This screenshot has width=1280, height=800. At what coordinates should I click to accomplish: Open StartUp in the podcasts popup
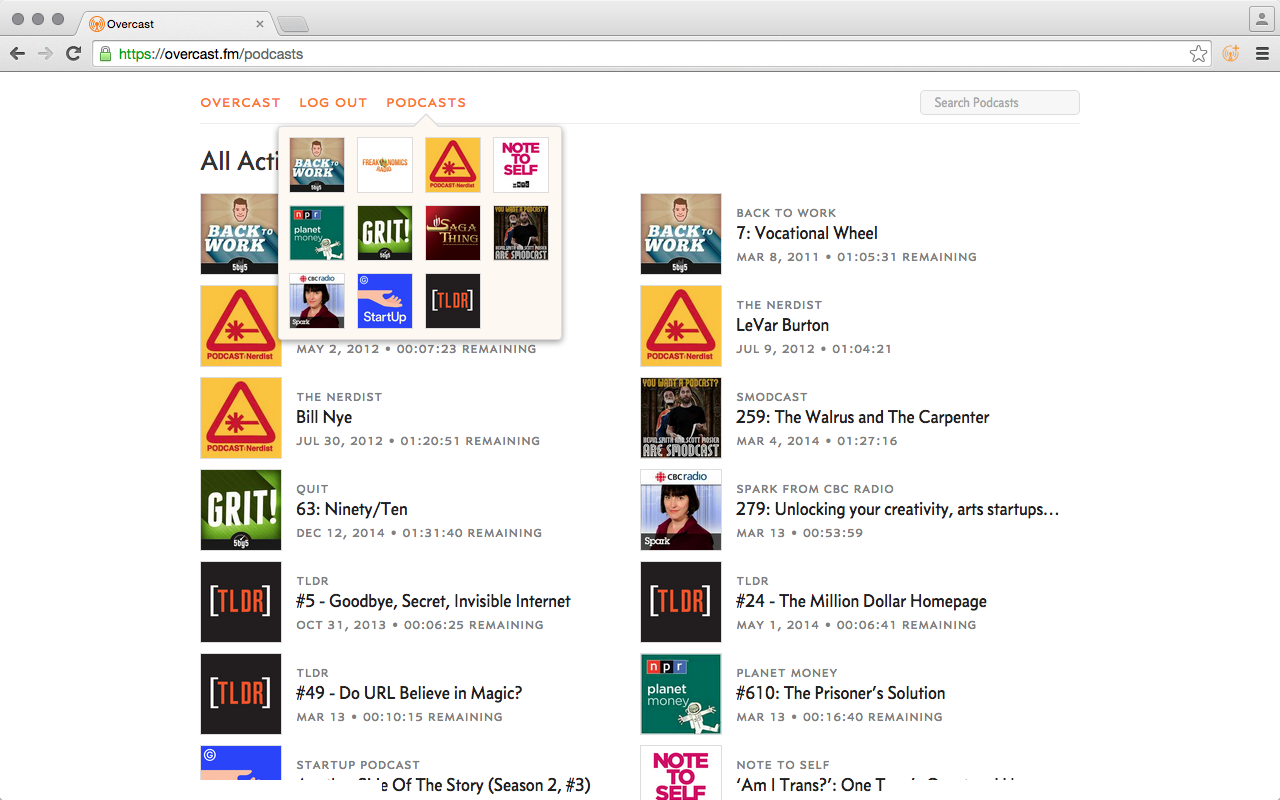click(385, 301)
